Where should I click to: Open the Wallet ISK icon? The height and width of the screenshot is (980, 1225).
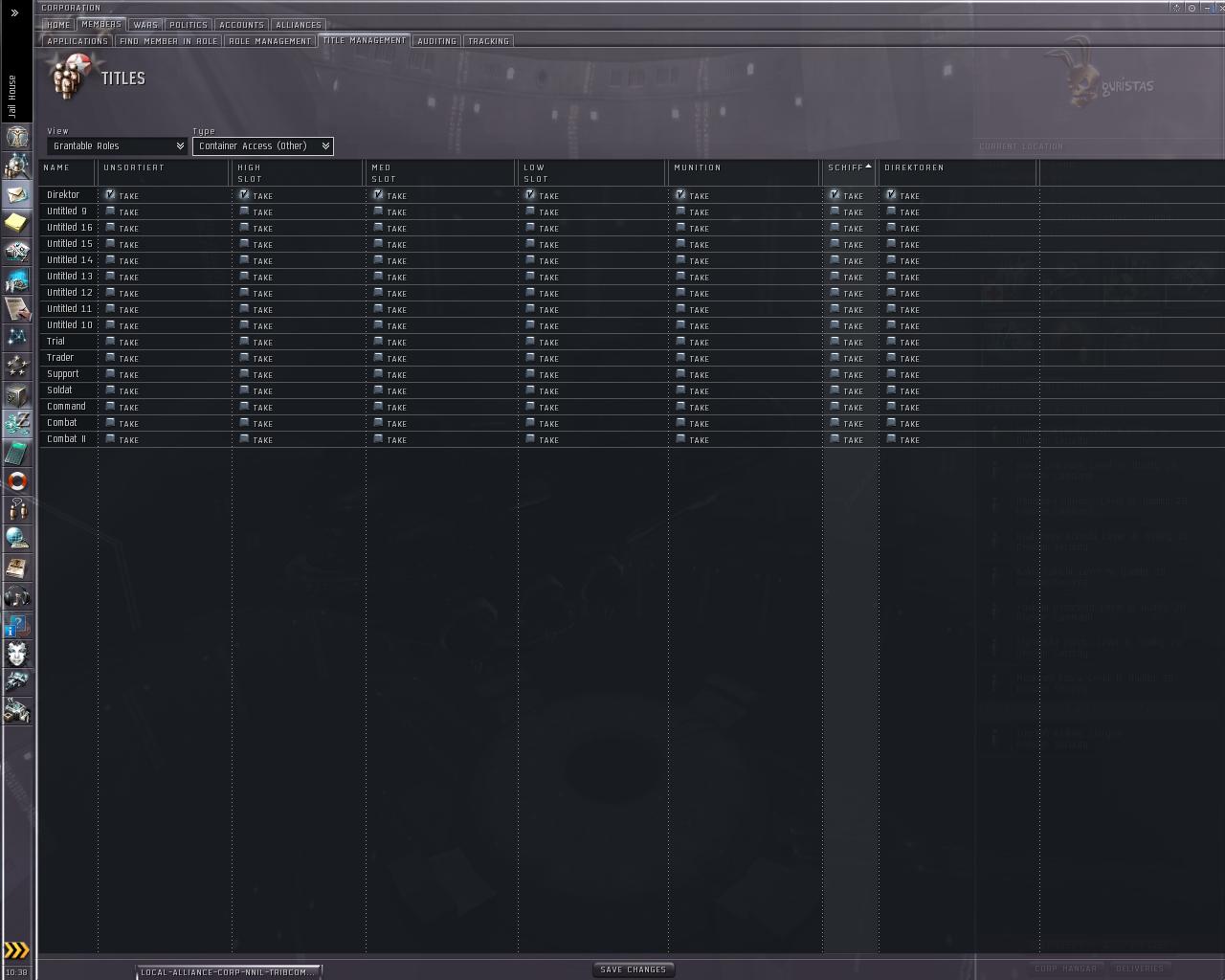pos(17,424)
